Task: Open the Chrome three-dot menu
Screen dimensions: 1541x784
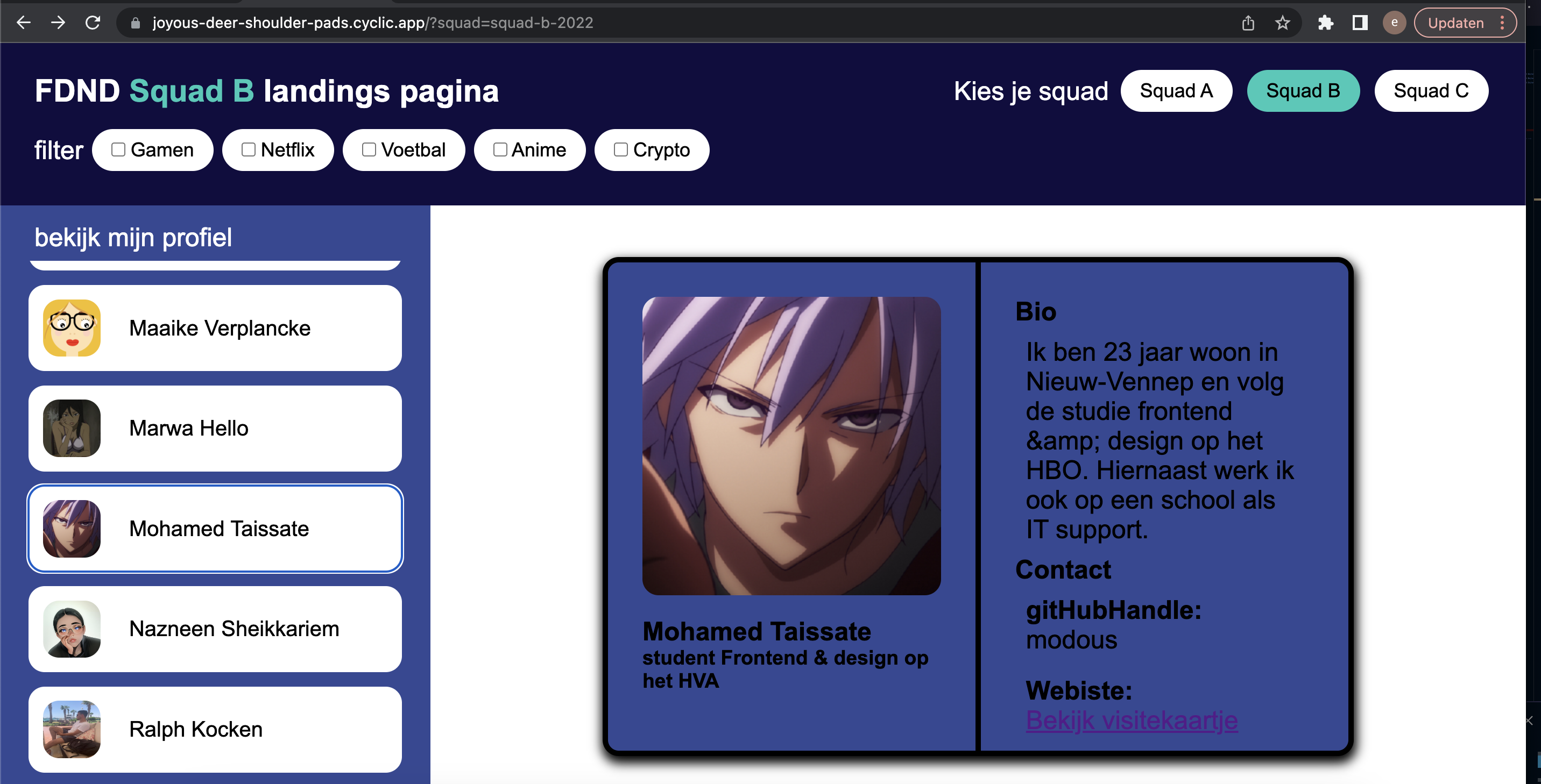Action: click(1502, 23)
